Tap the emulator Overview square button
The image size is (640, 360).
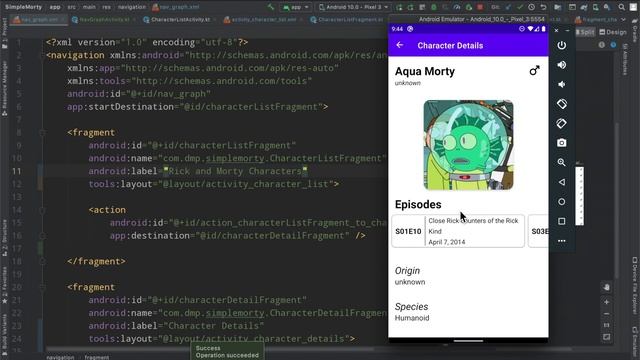tap(562, 221)
